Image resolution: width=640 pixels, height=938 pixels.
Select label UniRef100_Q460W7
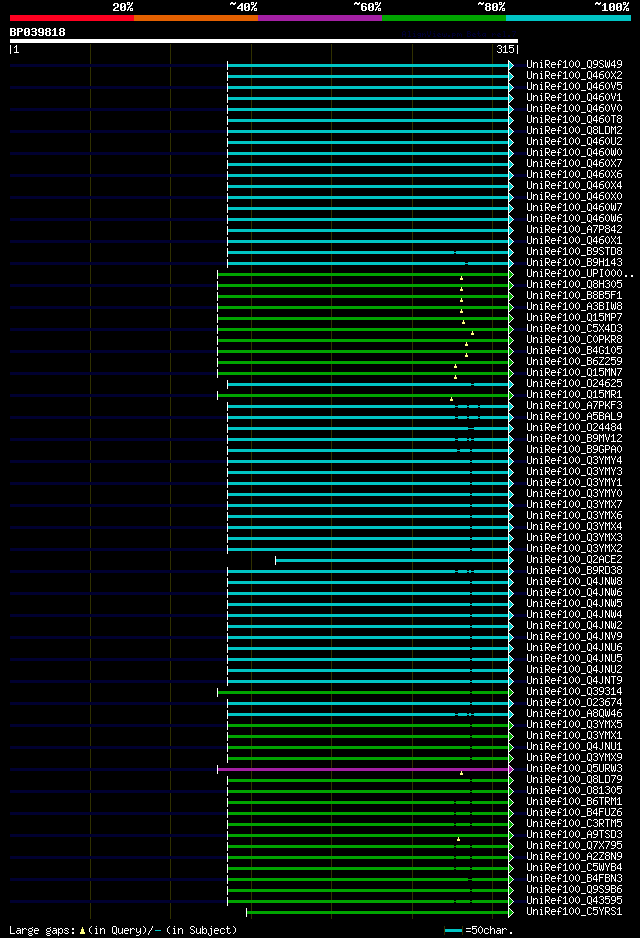574,208
